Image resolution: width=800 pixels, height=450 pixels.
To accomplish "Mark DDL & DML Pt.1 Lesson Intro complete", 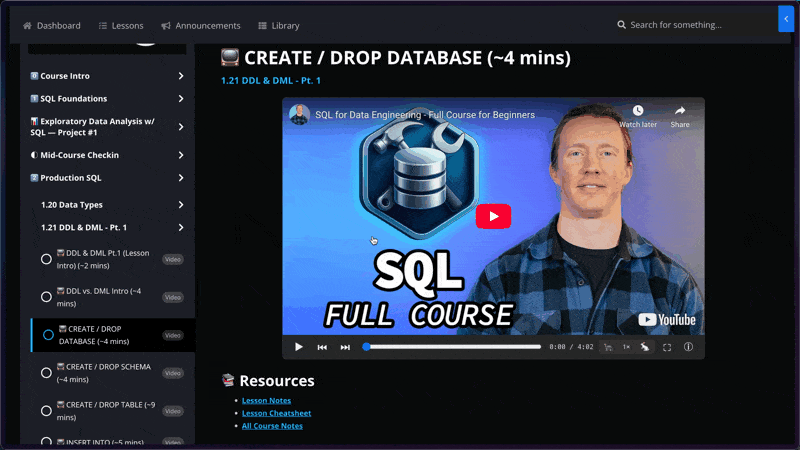I will 46,259.
